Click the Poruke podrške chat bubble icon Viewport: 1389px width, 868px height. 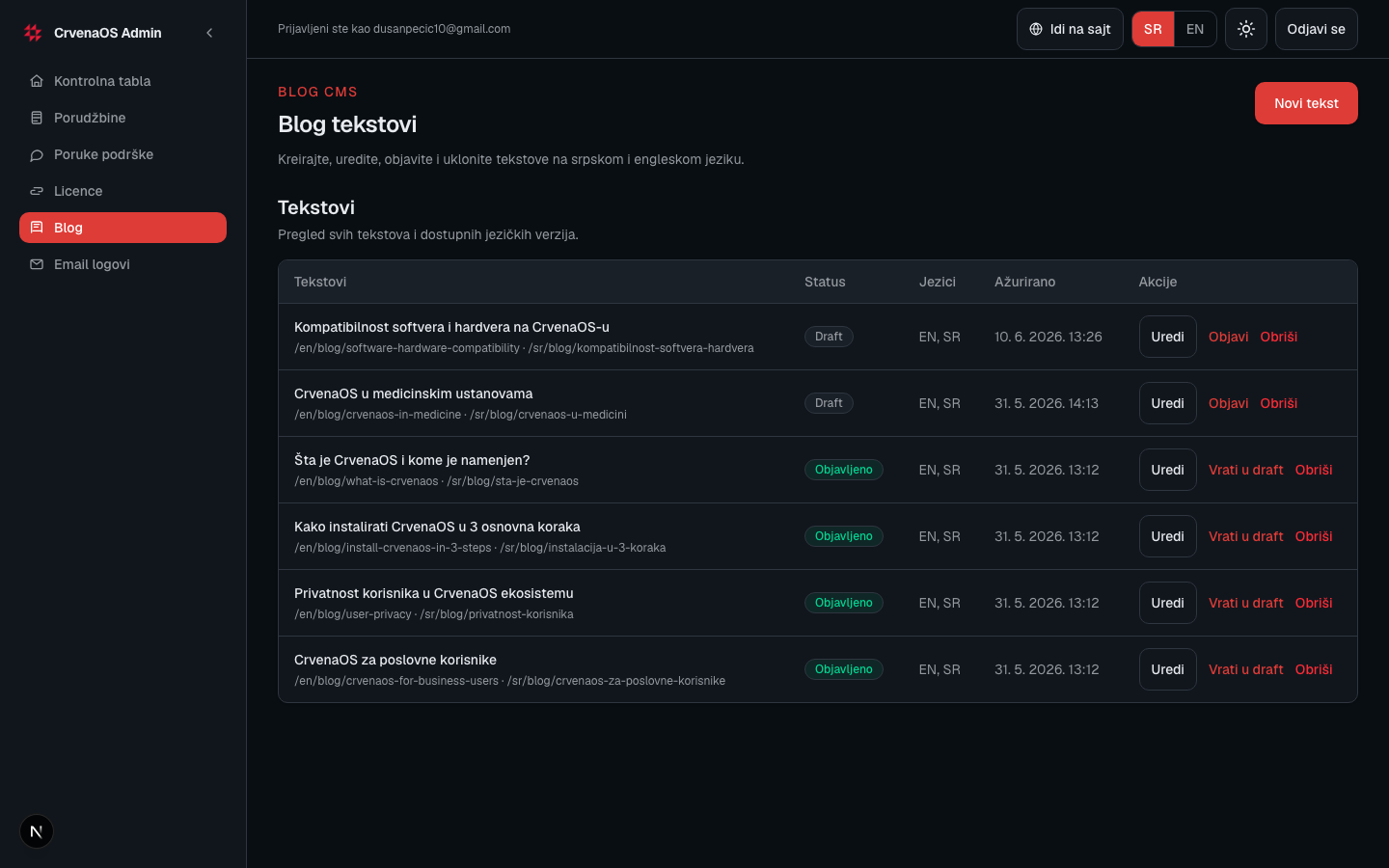pos(37,154)
